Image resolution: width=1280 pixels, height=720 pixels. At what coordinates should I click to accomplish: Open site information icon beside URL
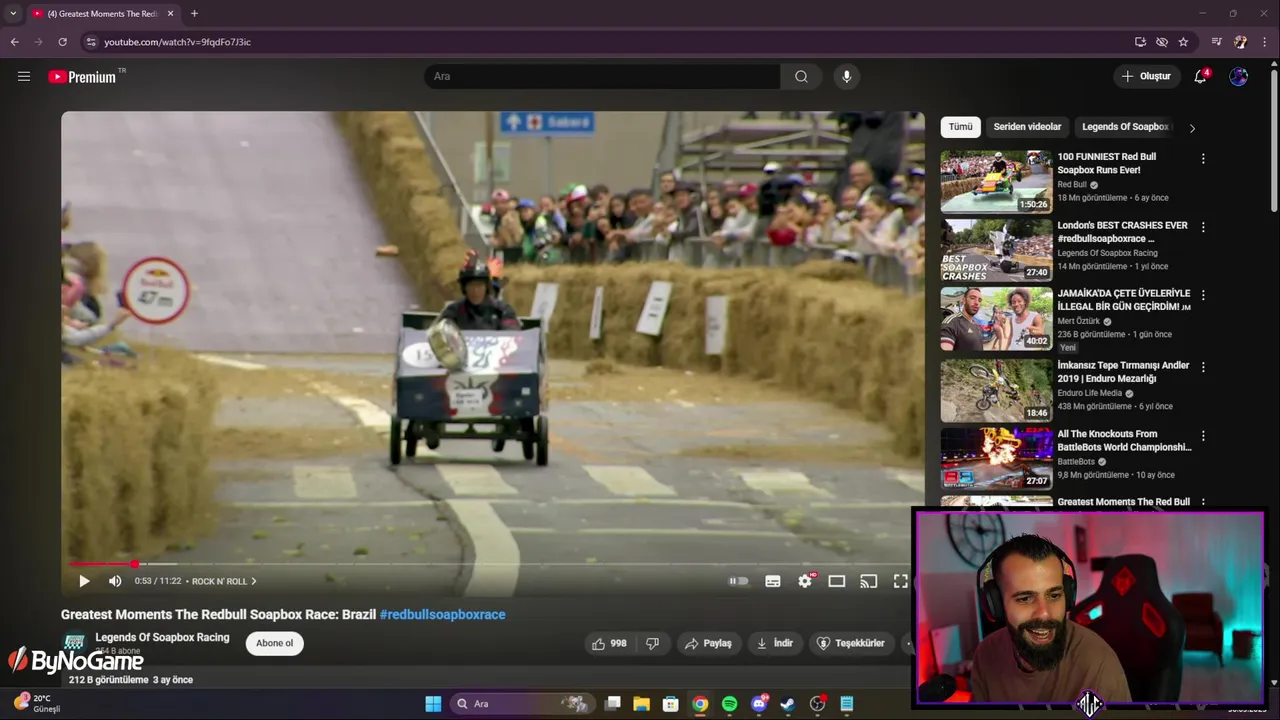(x=91, y=42)
